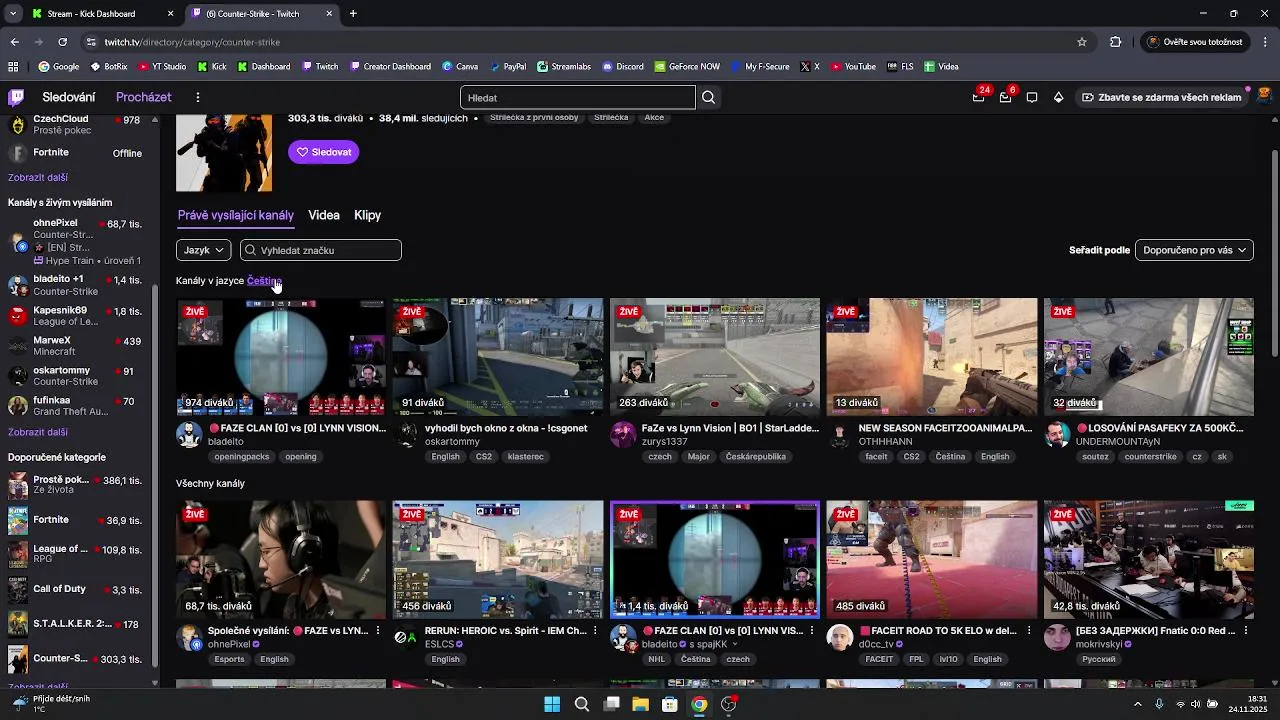
Task: Reload the page with browser refresh button
Action: pos(62,42)
